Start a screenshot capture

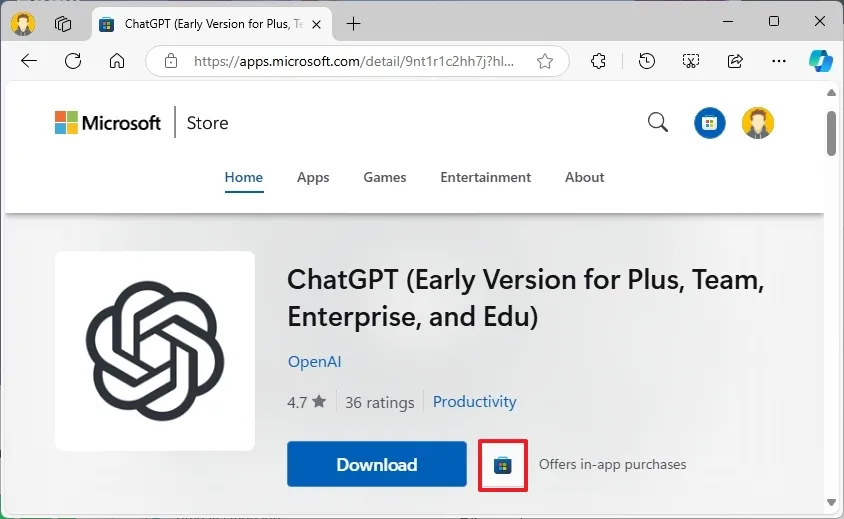(x=691, y=61)
